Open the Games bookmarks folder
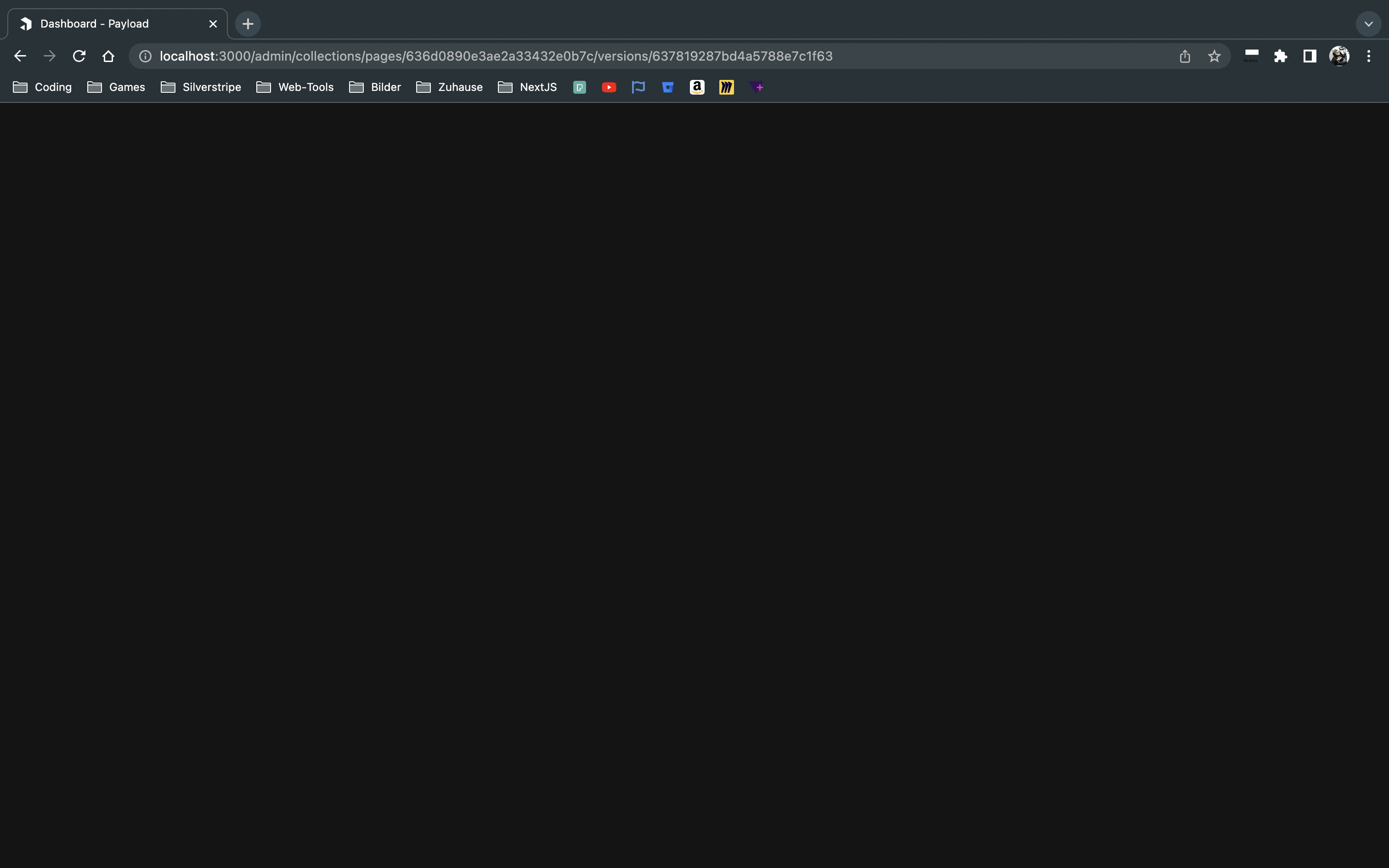 (x=116, y=87)
